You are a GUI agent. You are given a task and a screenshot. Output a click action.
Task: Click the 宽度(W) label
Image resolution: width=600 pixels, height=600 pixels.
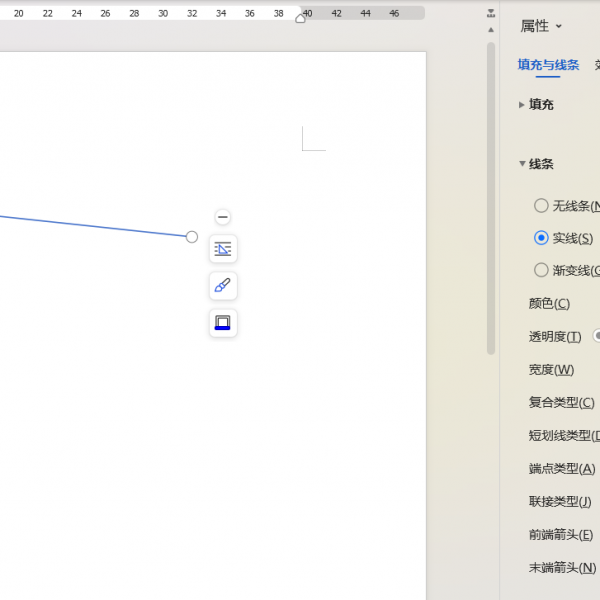click(x=551, y=370)
